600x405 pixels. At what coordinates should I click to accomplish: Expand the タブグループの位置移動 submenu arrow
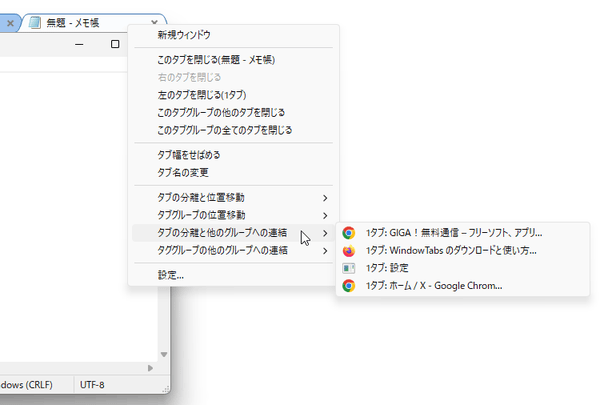pyautogui.click(x=325, y=215)
